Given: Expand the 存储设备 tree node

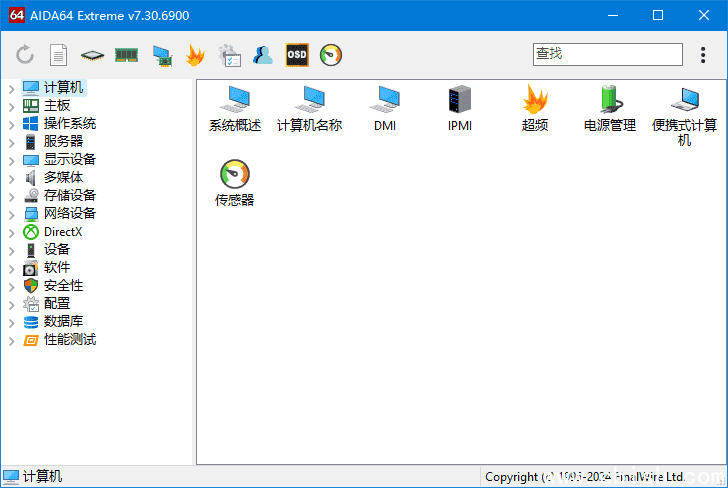Looking at the screenshot, I should pyautogui.click(x=12, y=196).
